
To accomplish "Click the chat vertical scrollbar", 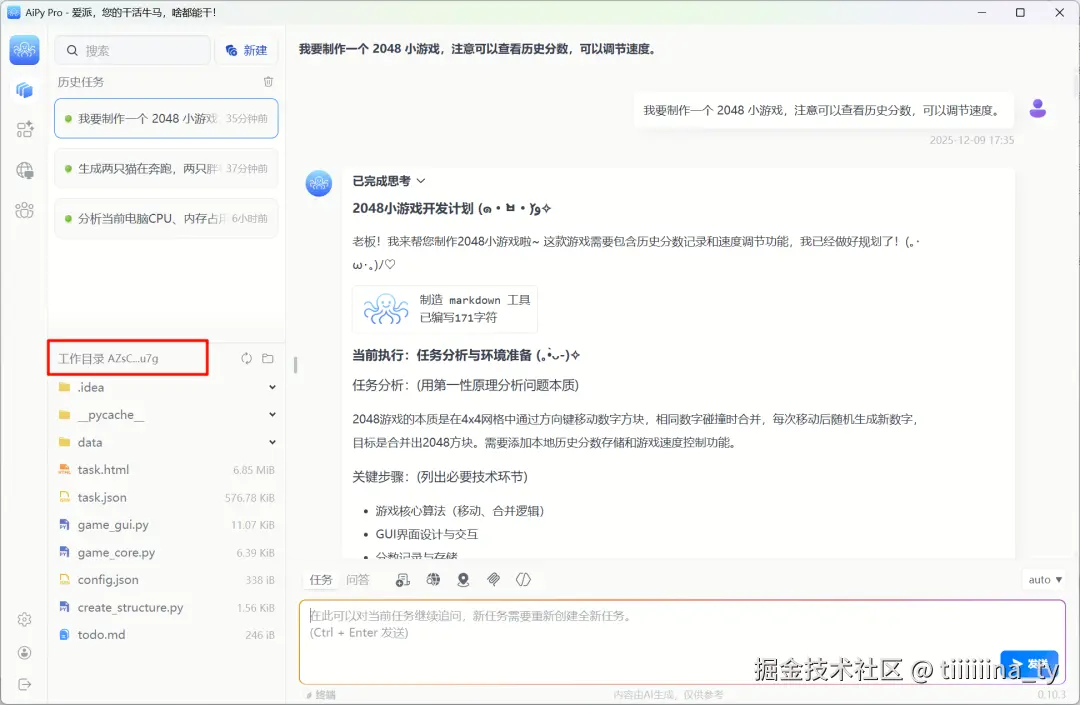I will click(x=1075, y=83).
